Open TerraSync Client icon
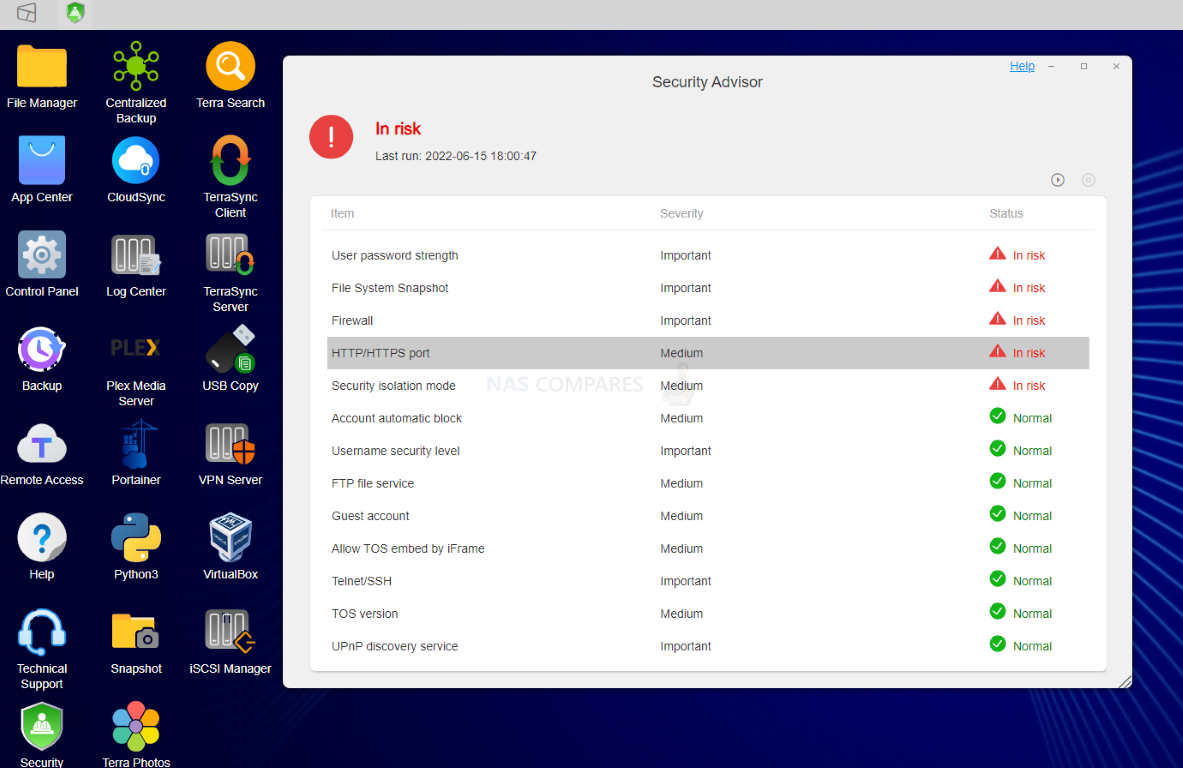The height and width of the screenshot is (768, 1183). coord(230,160)
